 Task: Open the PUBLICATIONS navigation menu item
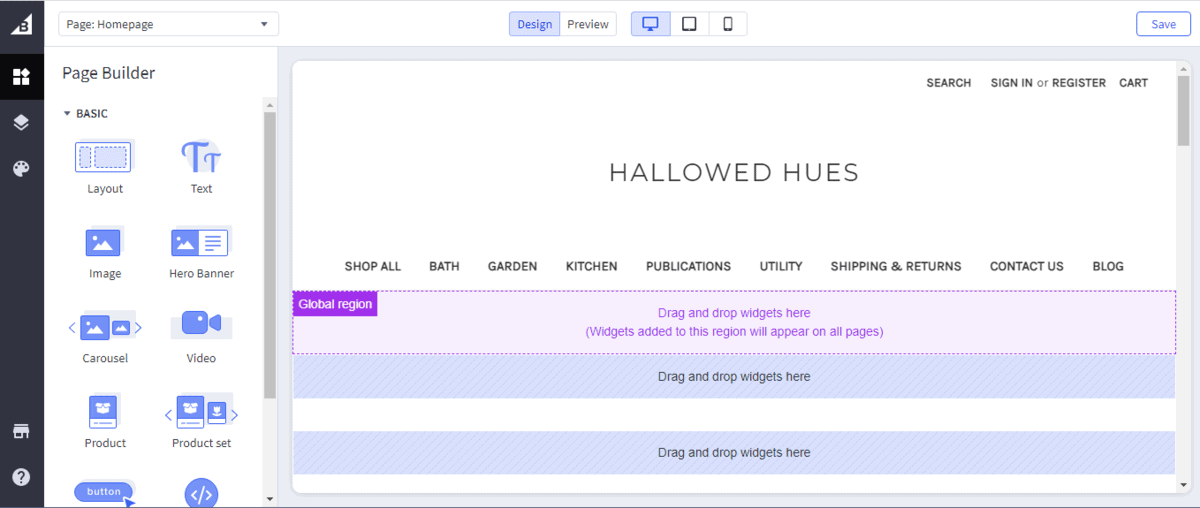(688, 266)
